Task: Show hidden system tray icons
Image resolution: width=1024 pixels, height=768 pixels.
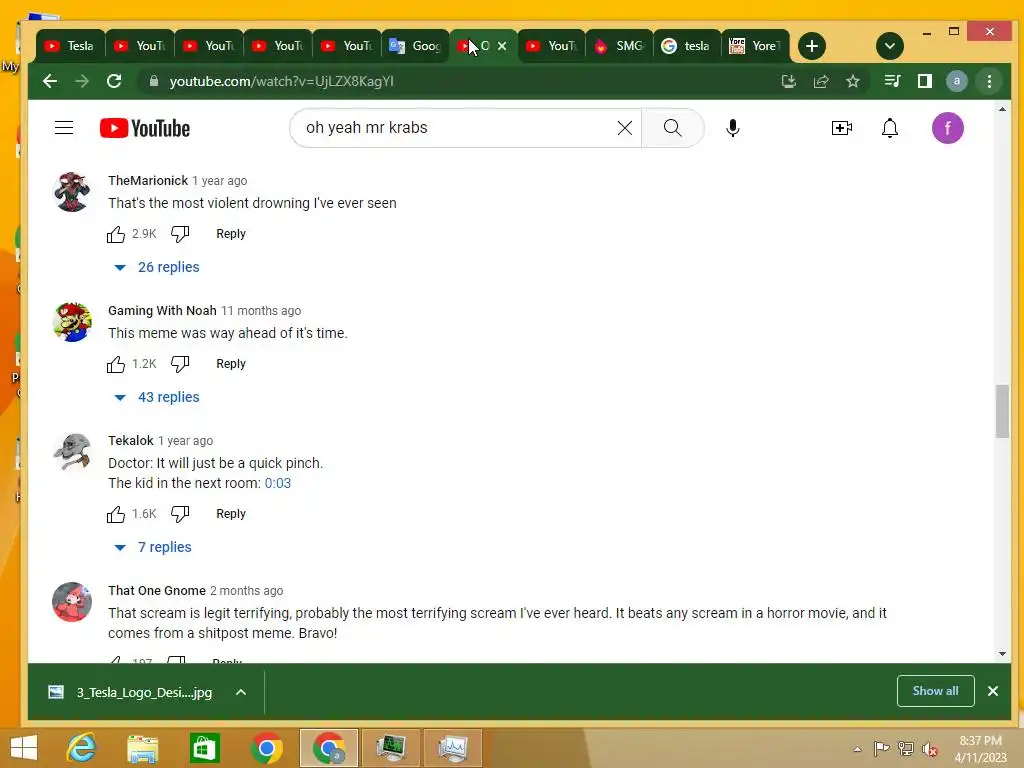Action: (857, 749)
